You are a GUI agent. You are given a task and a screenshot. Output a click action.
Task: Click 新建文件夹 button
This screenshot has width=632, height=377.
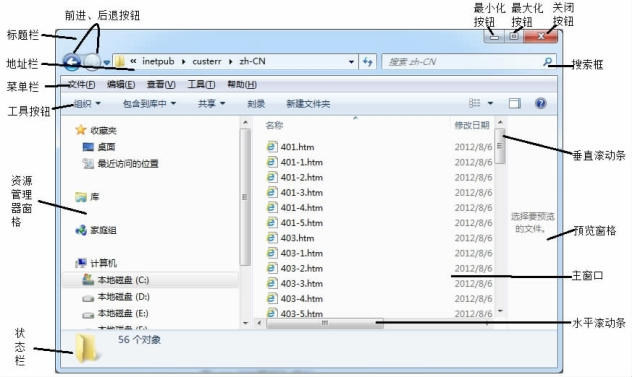(x=308, y=104)
